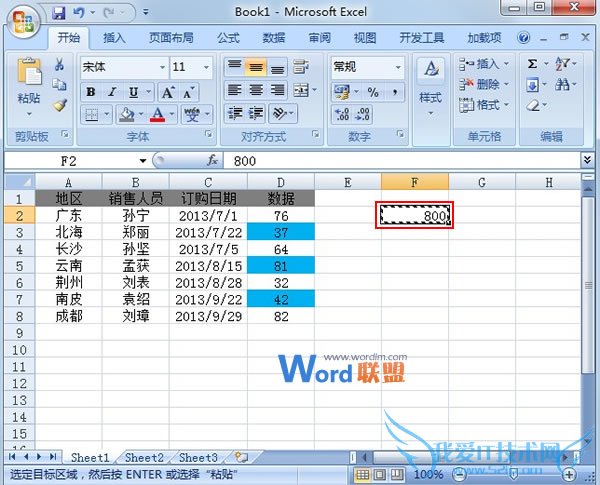The width and height of the screenshot is (600, 485).
Task: Apply fill color bucket to cell
Action: 127,114
